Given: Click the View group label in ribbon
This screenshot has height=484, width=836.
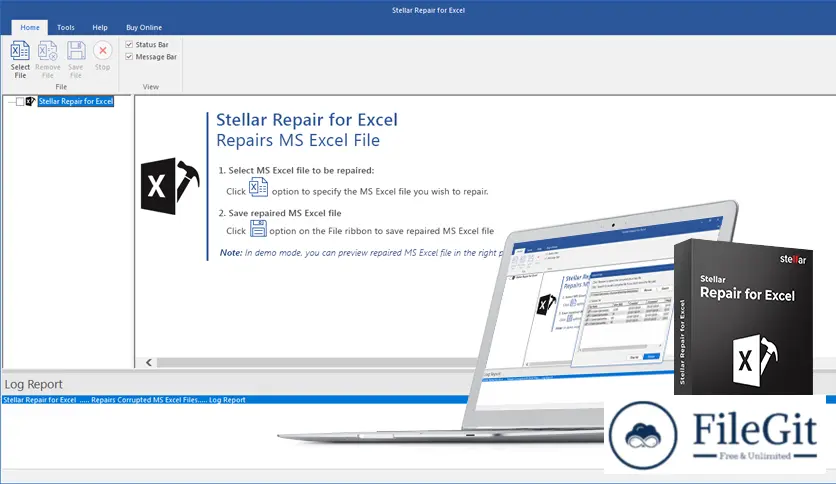Looking at the screenshot, I should [151, 86].
